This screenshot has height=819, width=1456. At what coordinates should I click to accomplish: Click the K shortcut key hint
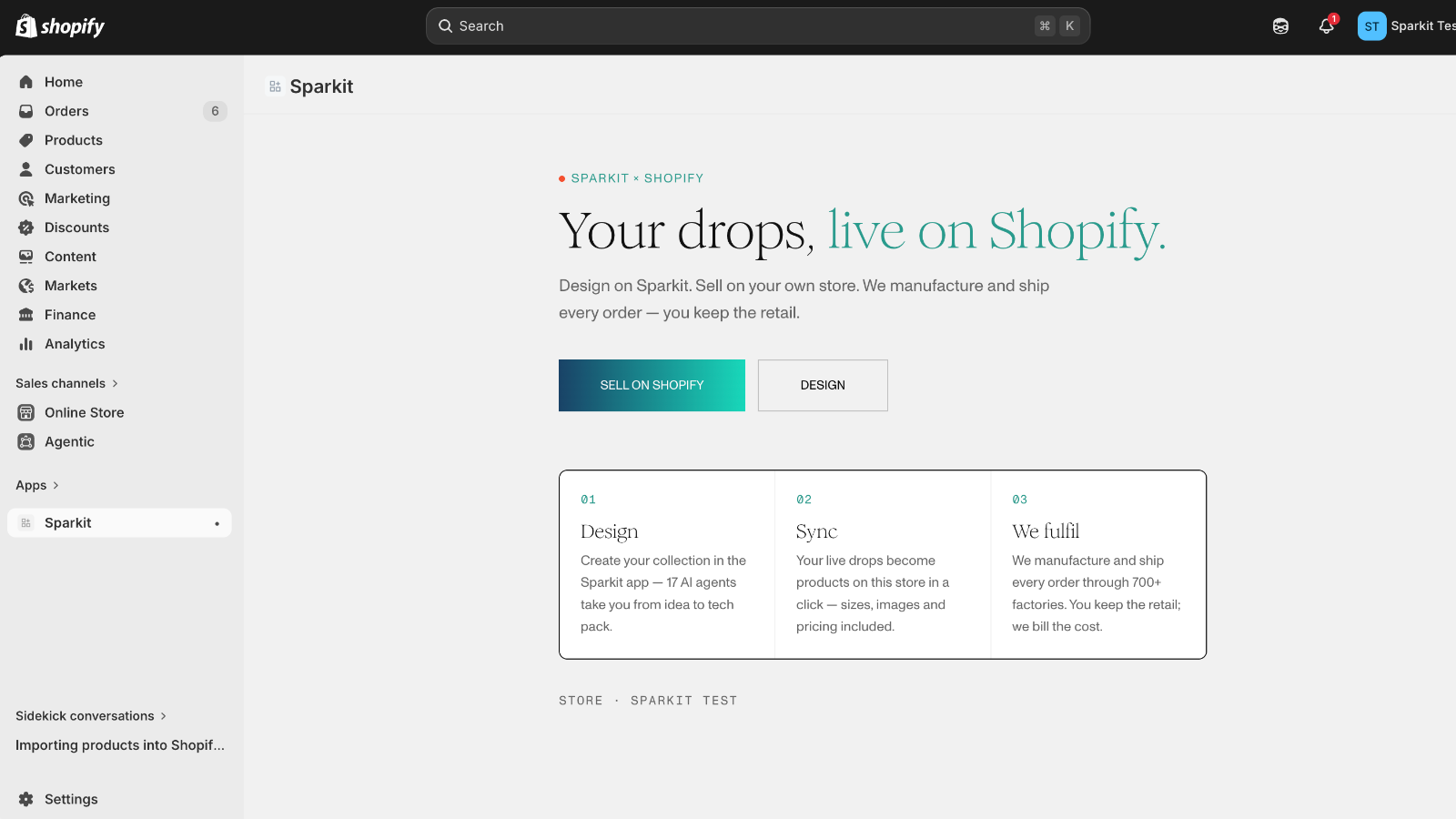coord(1070,26)
